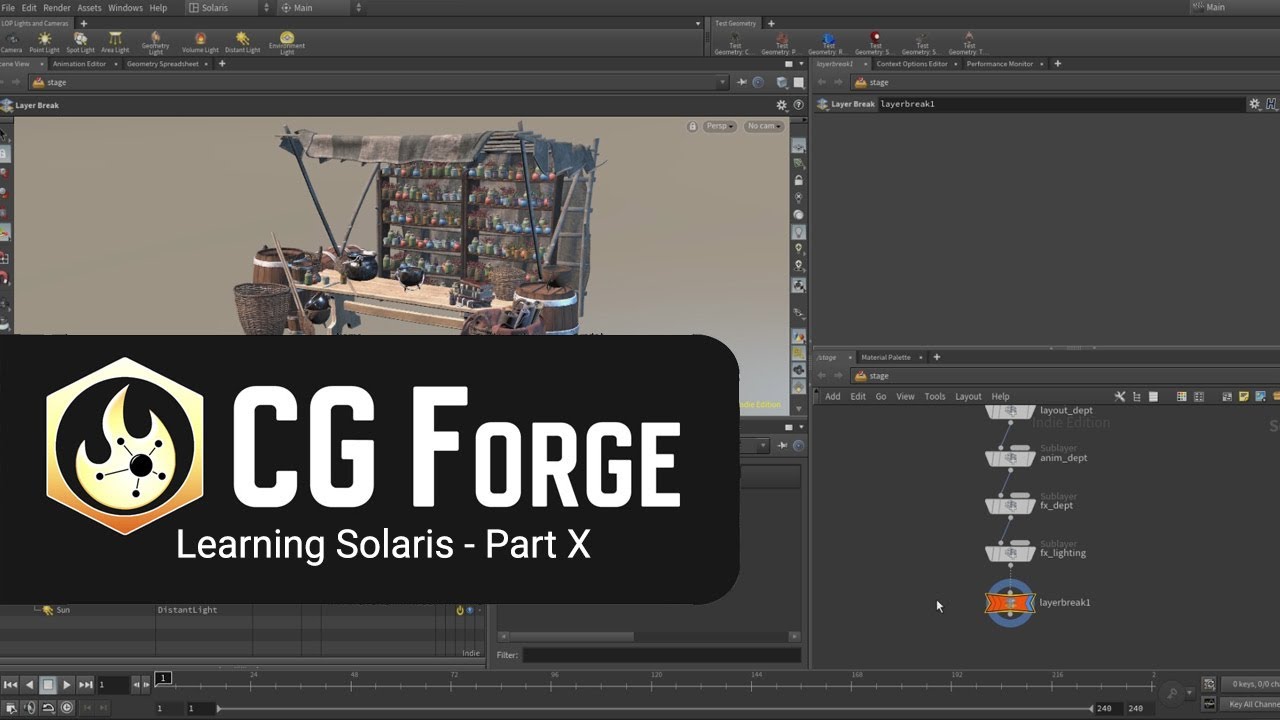Image resolution: width=1280 pixels, height=720 pixels.
Task: Open network editor Tools menu
Action: (x=935, y=397)
